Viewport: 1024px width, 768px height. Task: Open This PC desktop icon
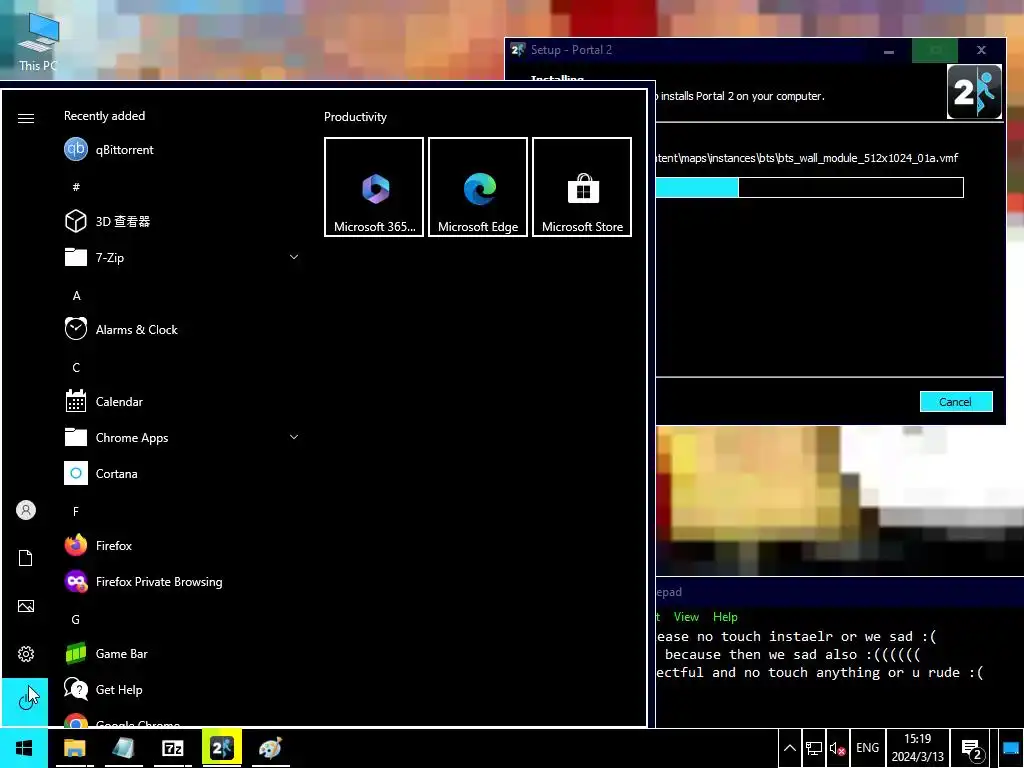(x=38, y=42)
